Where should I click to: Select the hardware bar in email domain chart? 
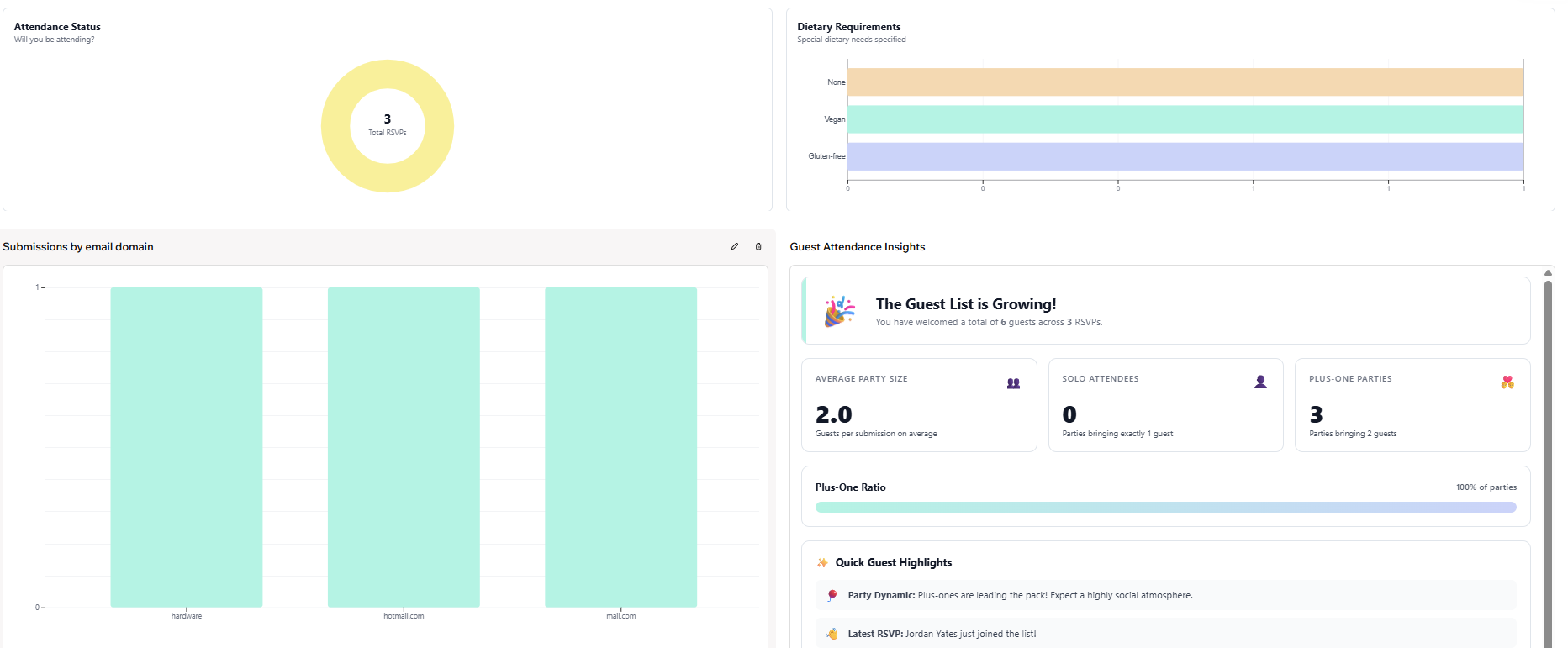pyautogui.click(x=187, y=447)
